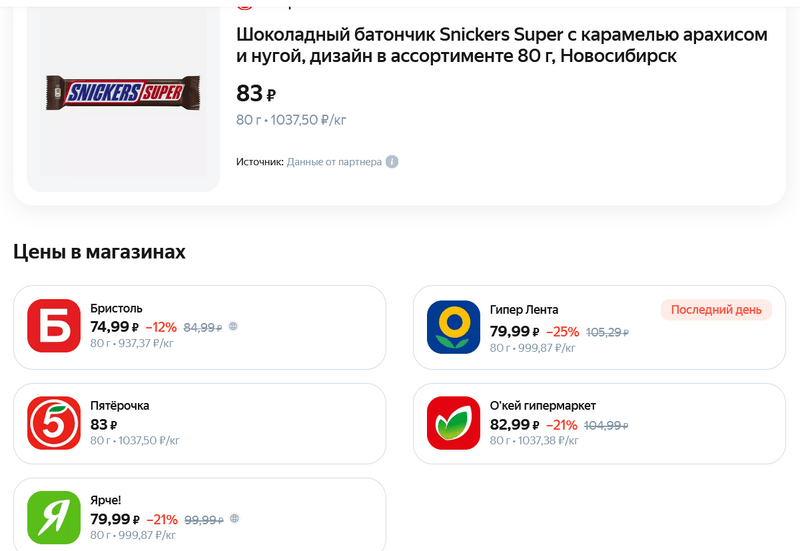This screenshot has height=551, width=800.
Task: Click the Гипер Лента sunflower logo
Action: click(453, 326)
